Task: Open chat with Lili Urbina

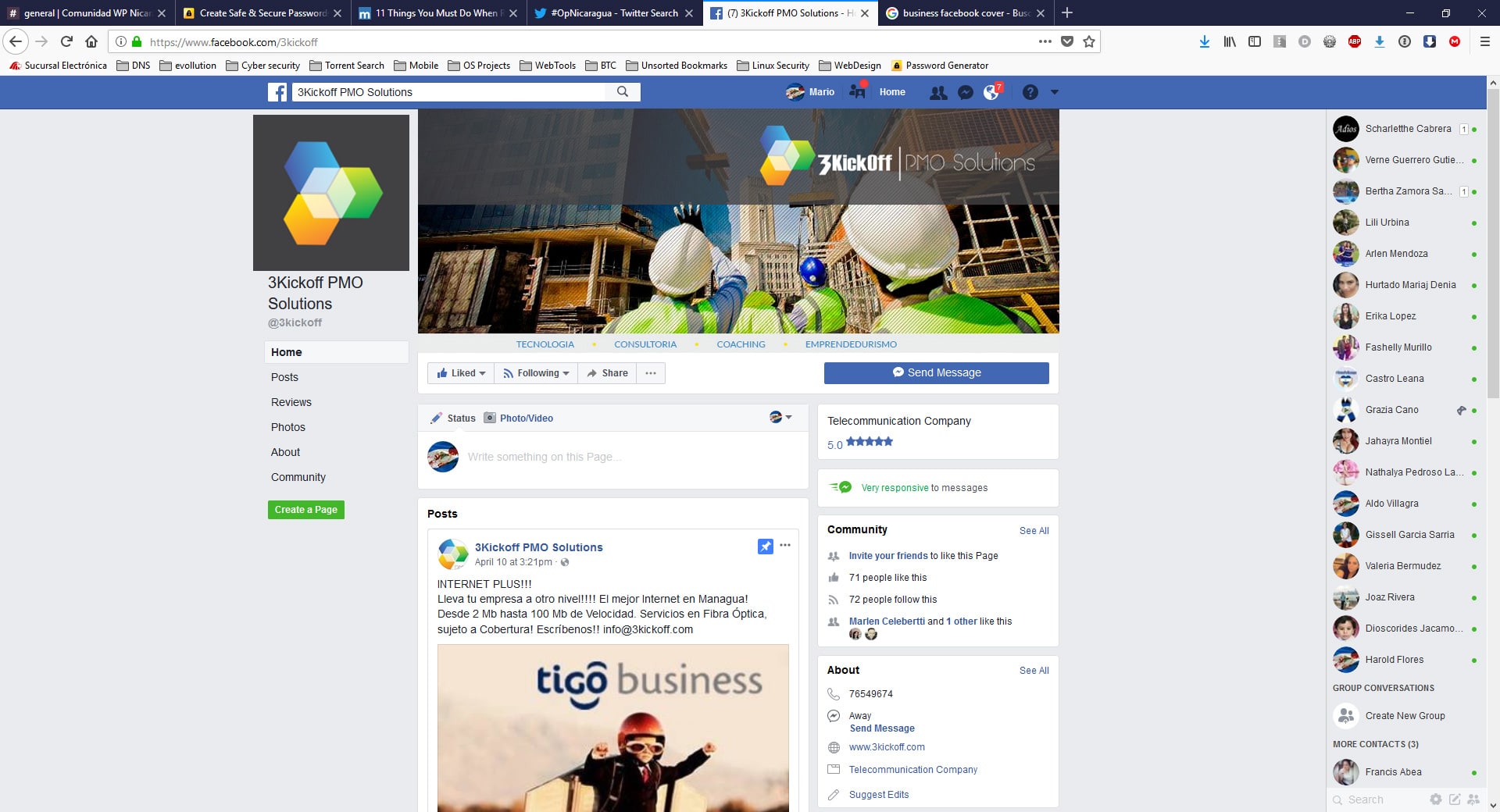Action: (x=1404, y=223)
